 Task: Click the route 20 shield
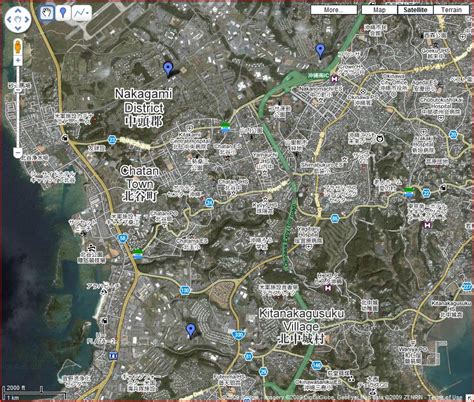point(453,135)
